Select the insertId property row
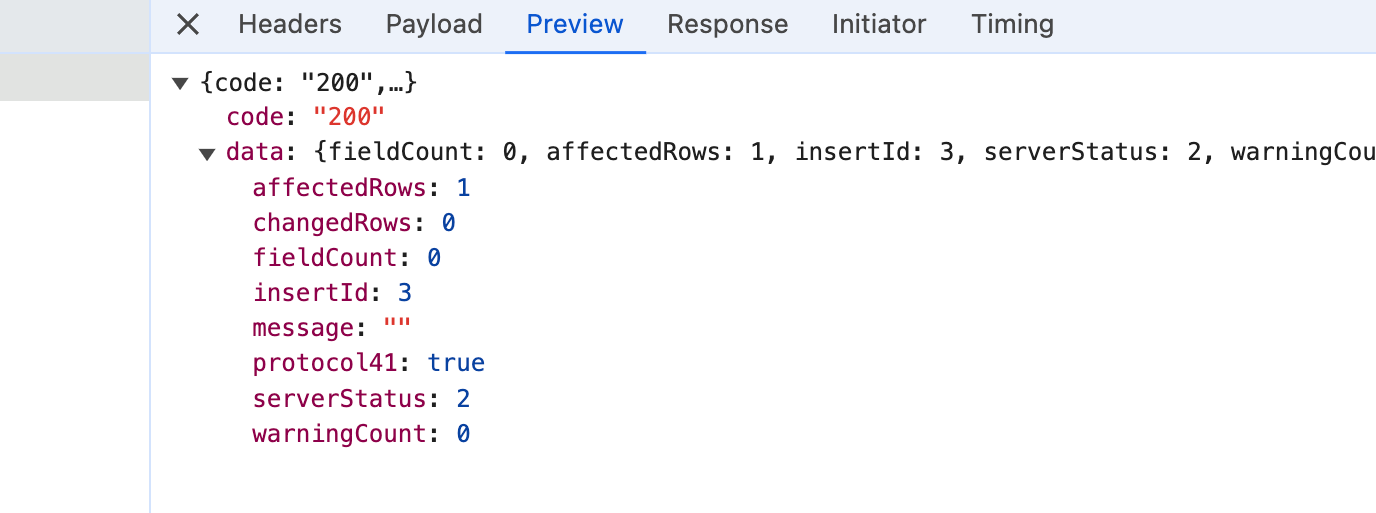The height and width of the screenshot is (513, 1376). [332, 293]
